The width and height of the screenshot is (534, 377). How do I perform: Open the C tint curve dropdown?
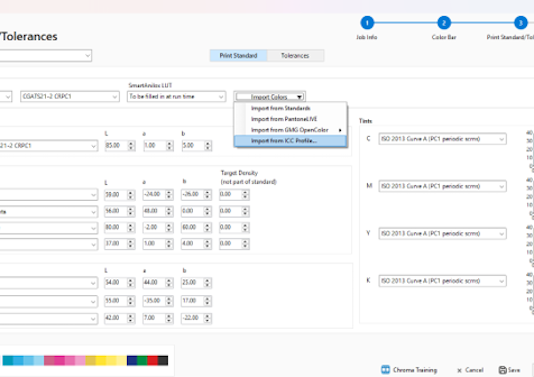coord(442,139)
